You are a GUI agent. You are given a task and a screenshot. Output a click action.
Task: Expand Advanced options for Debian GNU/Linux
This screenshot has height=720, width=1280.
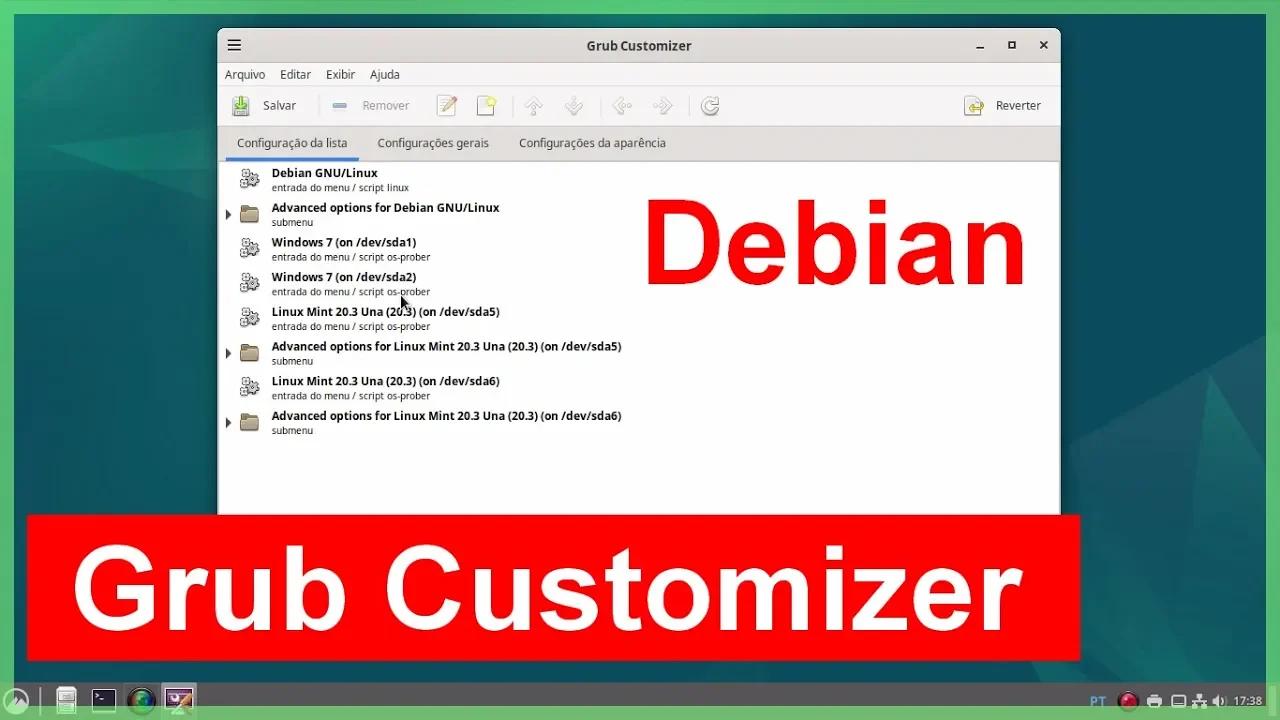(229, 213)
